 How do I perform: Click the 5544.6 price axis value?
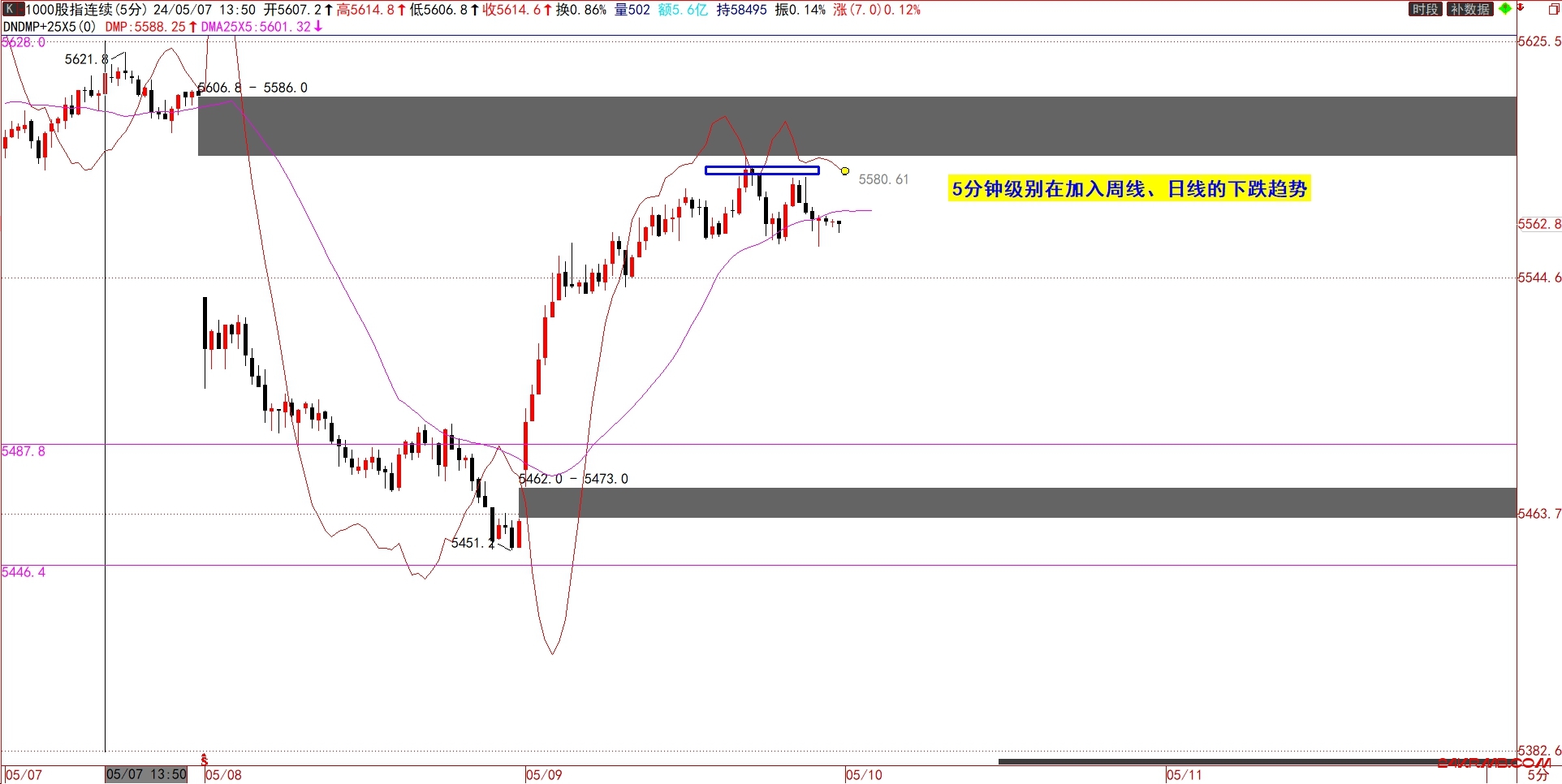pyautogui.click(x=1539, y=278)
